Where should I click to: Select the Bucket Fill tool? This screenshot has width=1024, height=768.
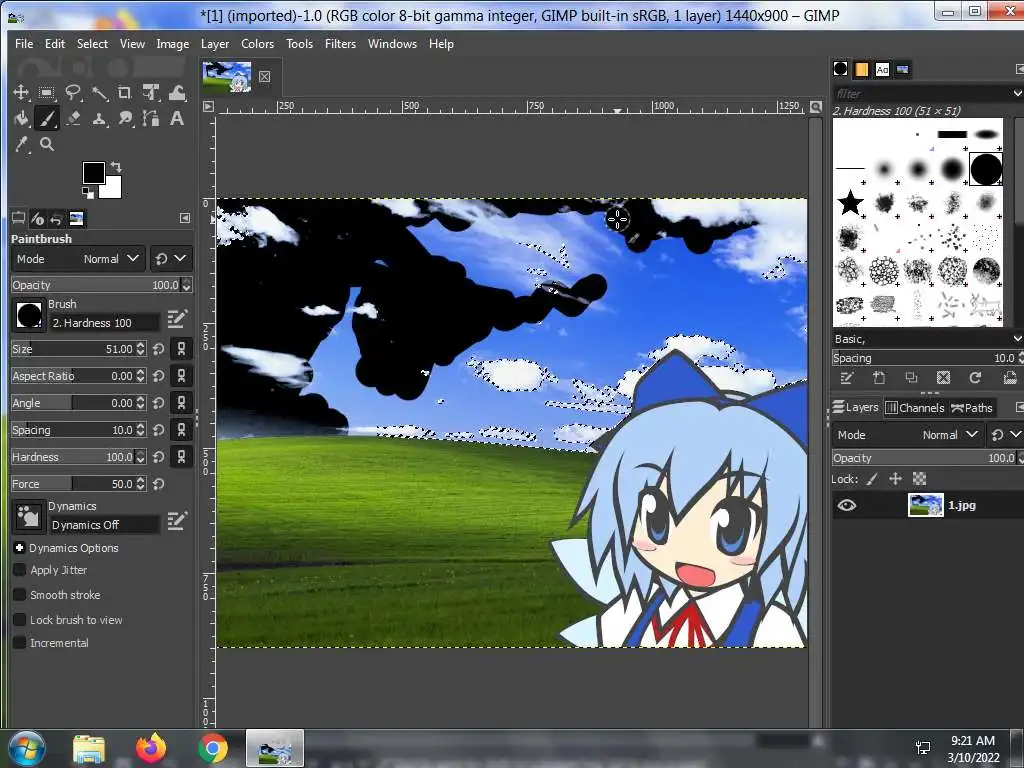click(21, 118)
